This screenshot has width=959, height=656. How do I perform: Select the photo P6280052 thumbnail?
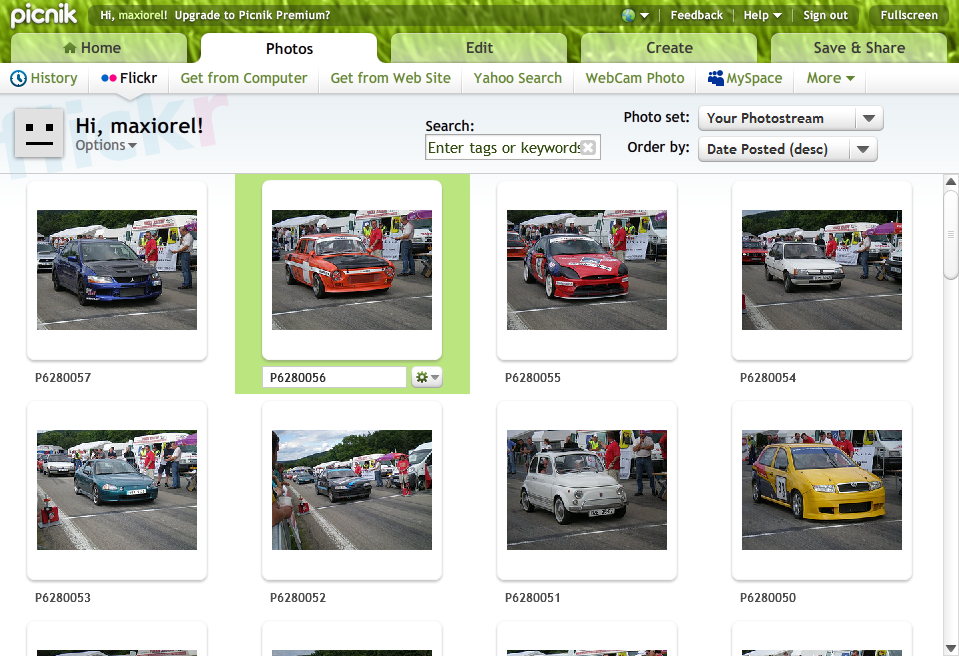[352, 490]
